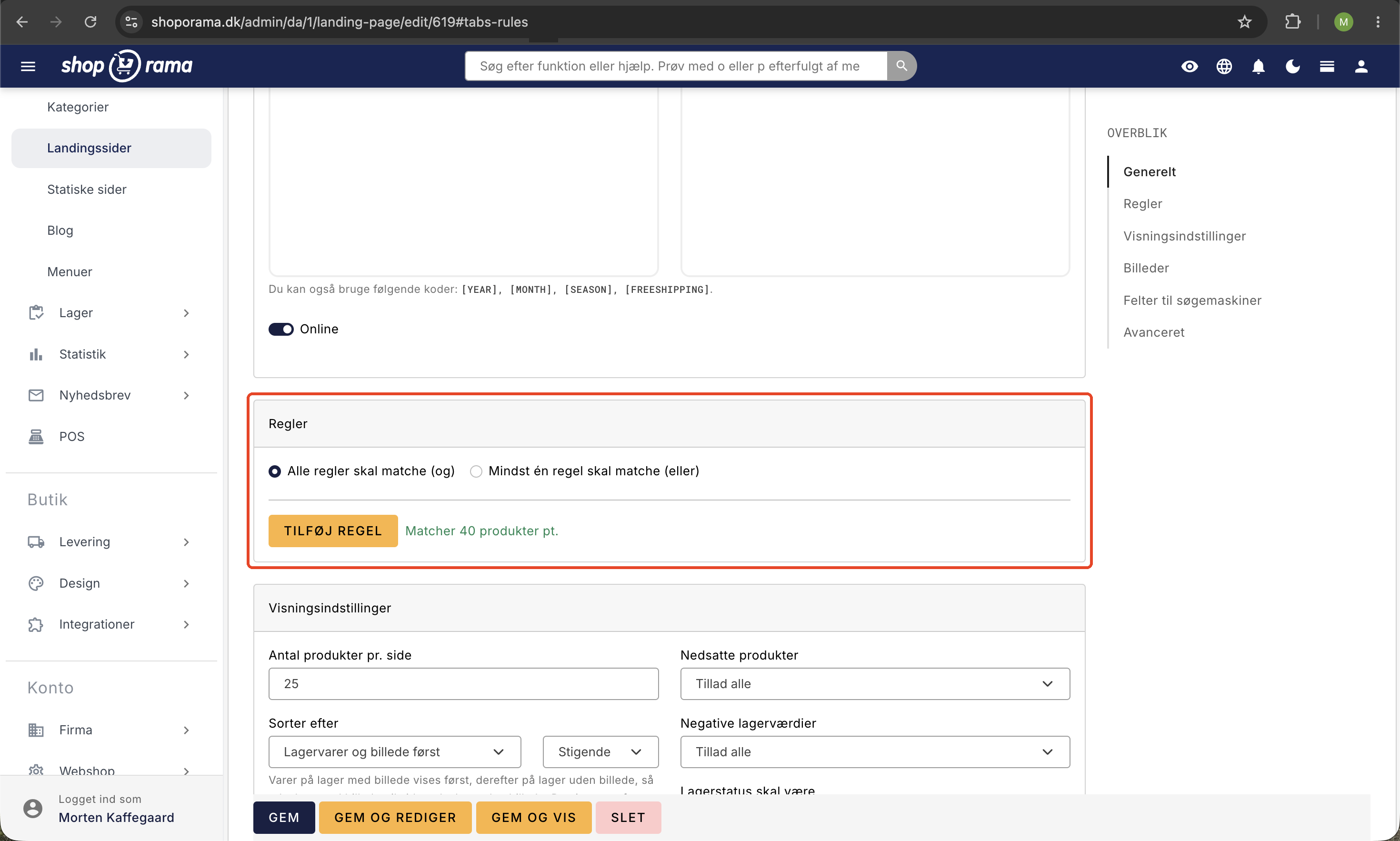Image resolution: width=1400 pixels, height=841 pixels.
Task: Open the 'Lagervarer og billede først' sort dropdown
Action: click(x=394, y=752)
